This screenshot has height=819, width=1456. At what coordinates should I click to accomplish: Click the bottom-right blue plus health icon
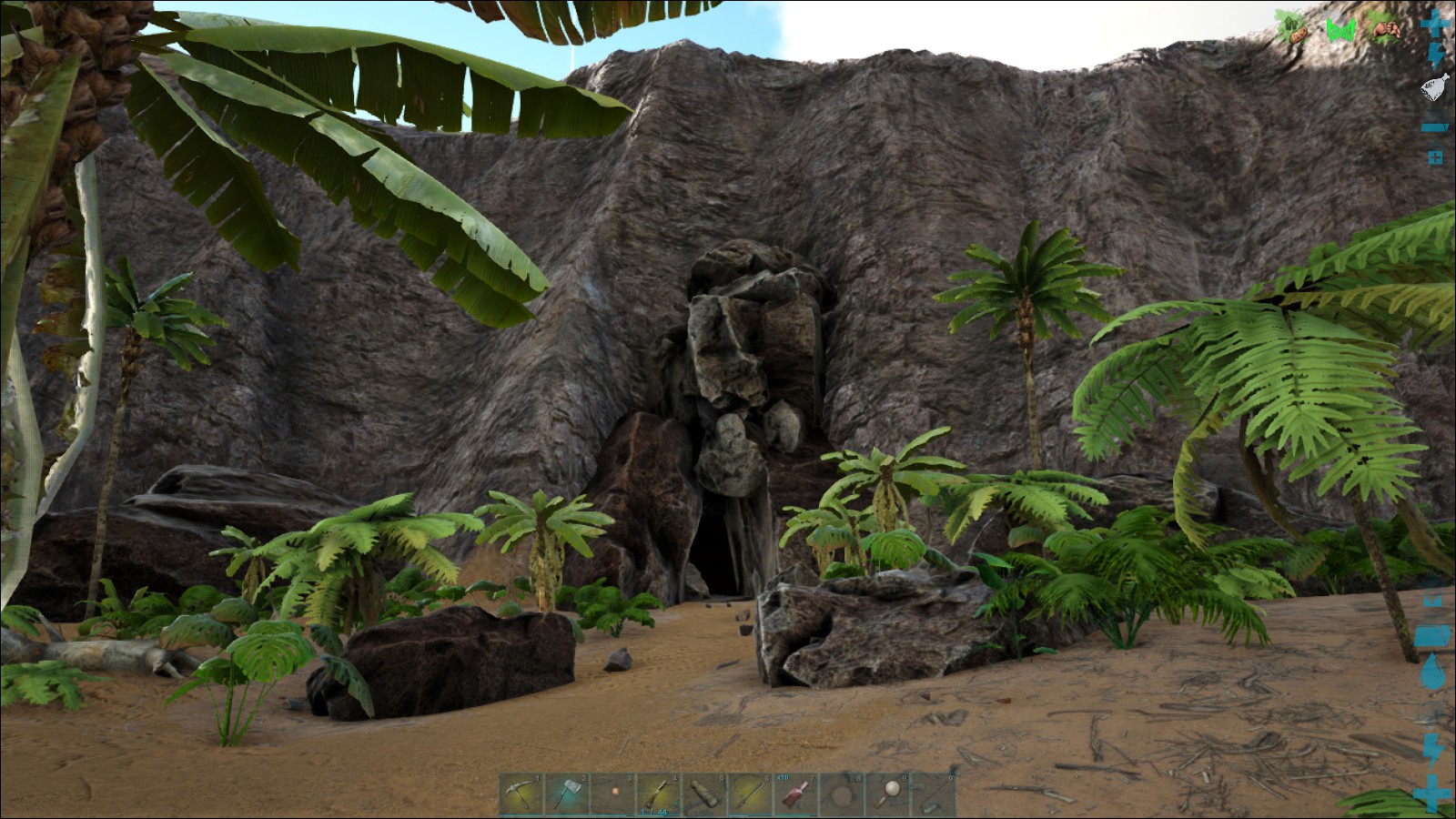(1432, 794)
